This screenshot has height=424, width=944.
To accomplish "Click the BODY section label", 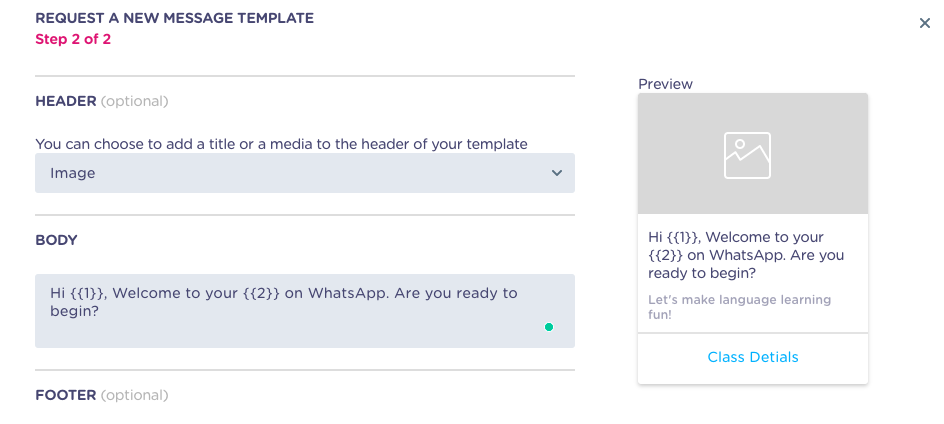I will (56, 240).
